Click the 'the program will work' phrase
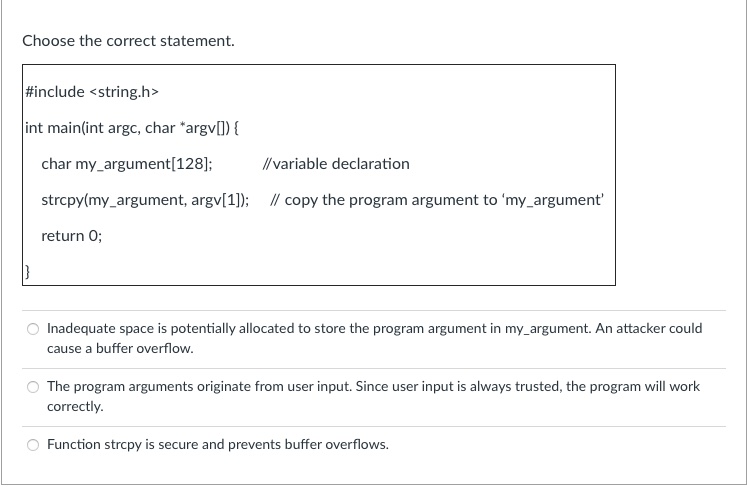The width and height of the screenshot is (747, 487). 633,386
